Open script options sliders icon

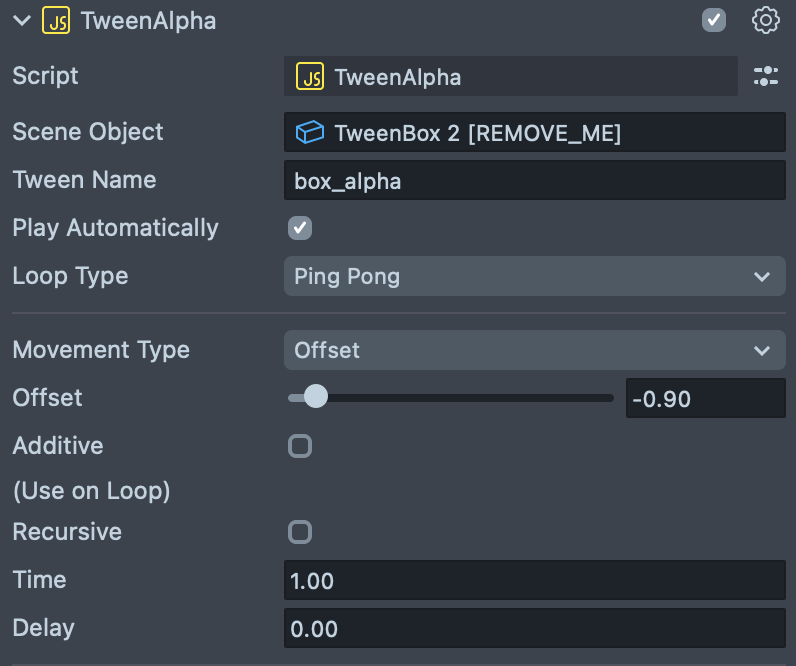click(765, 76)
